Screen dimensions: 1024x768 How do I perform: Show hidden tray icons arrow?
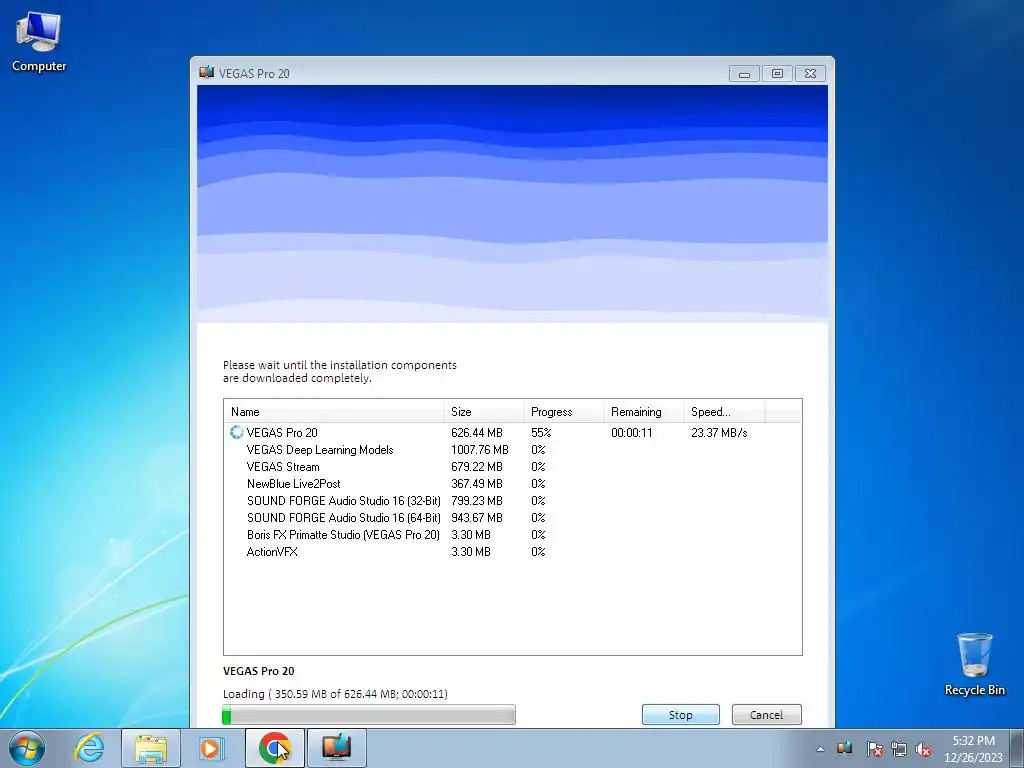pyautogui.click(x=820, y=749)
